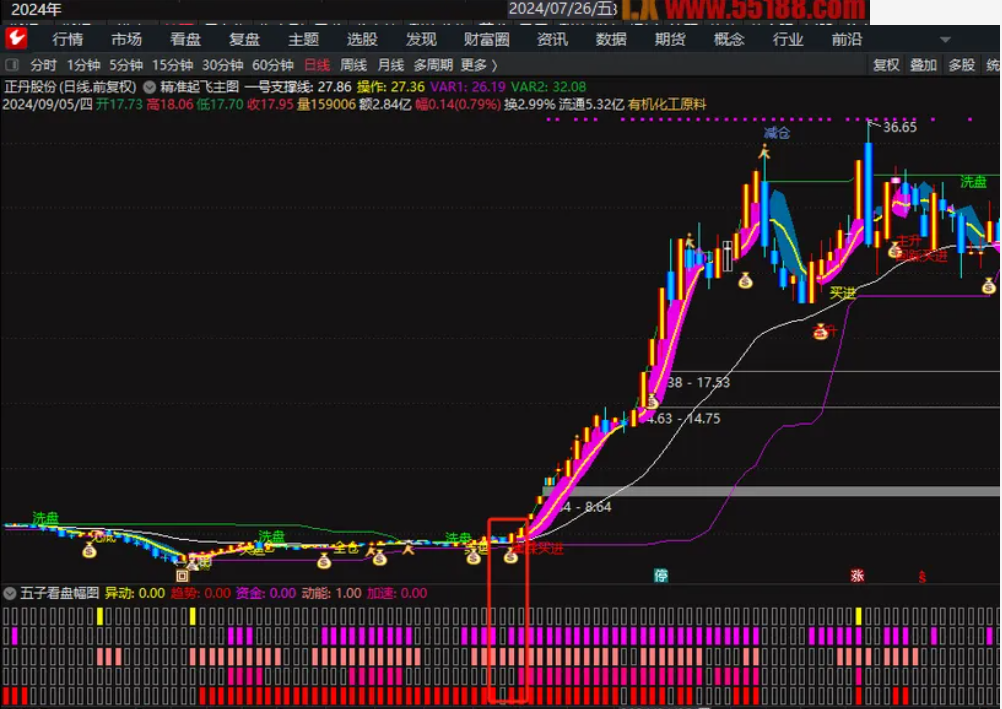Click the red app logo icon
Image resolution: width=1002 pixels, height=709 pixels.
pos(16,39)
